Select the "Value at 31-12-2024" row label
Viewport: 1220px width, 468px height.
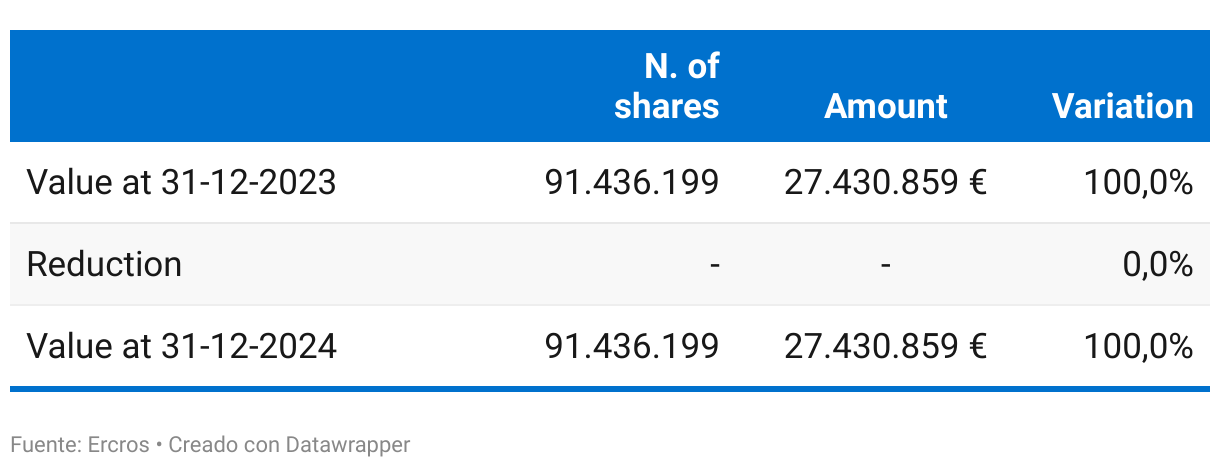coord(181,346)
